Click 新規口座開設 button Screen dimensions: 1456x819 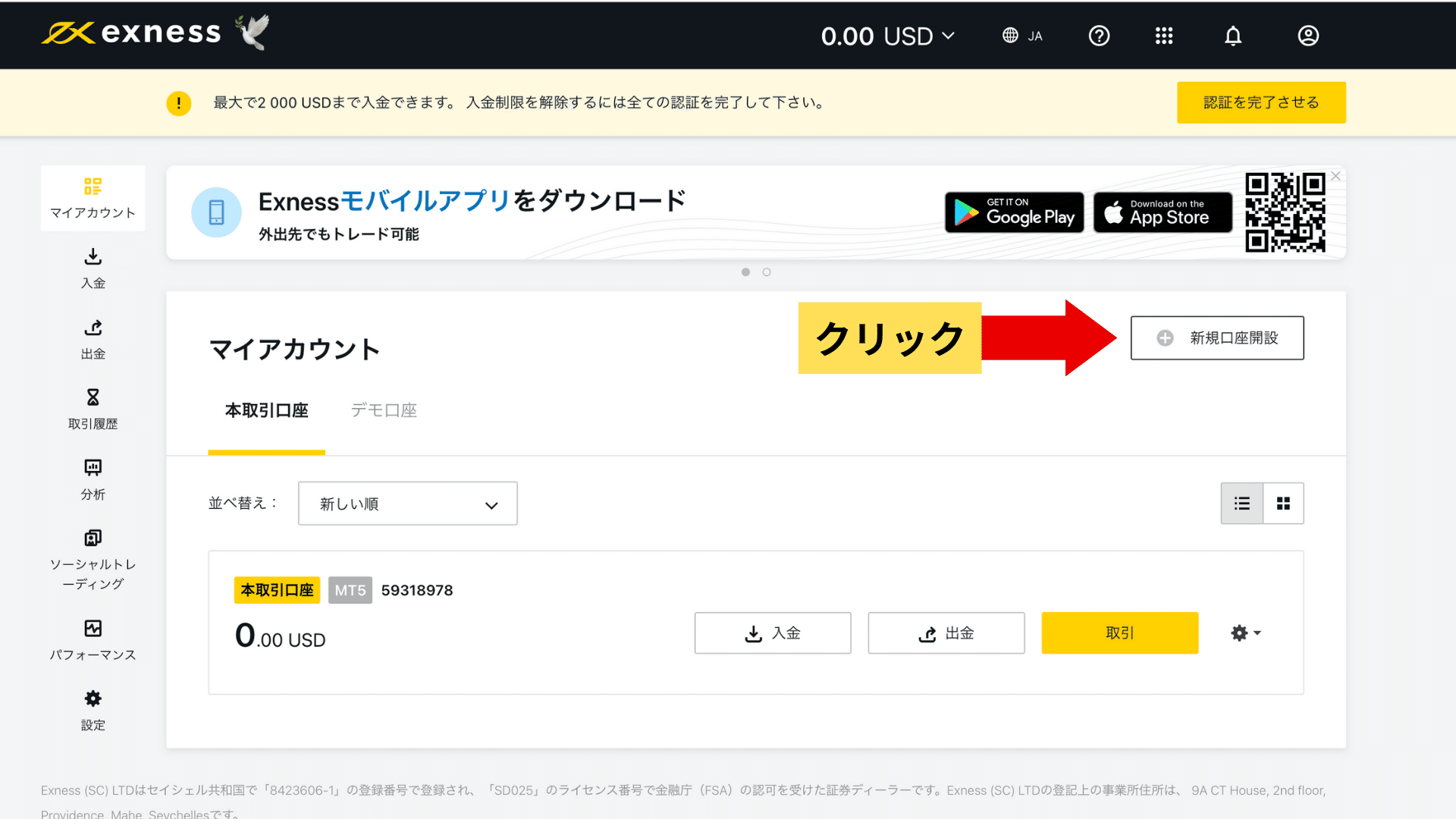[1217, 337]
